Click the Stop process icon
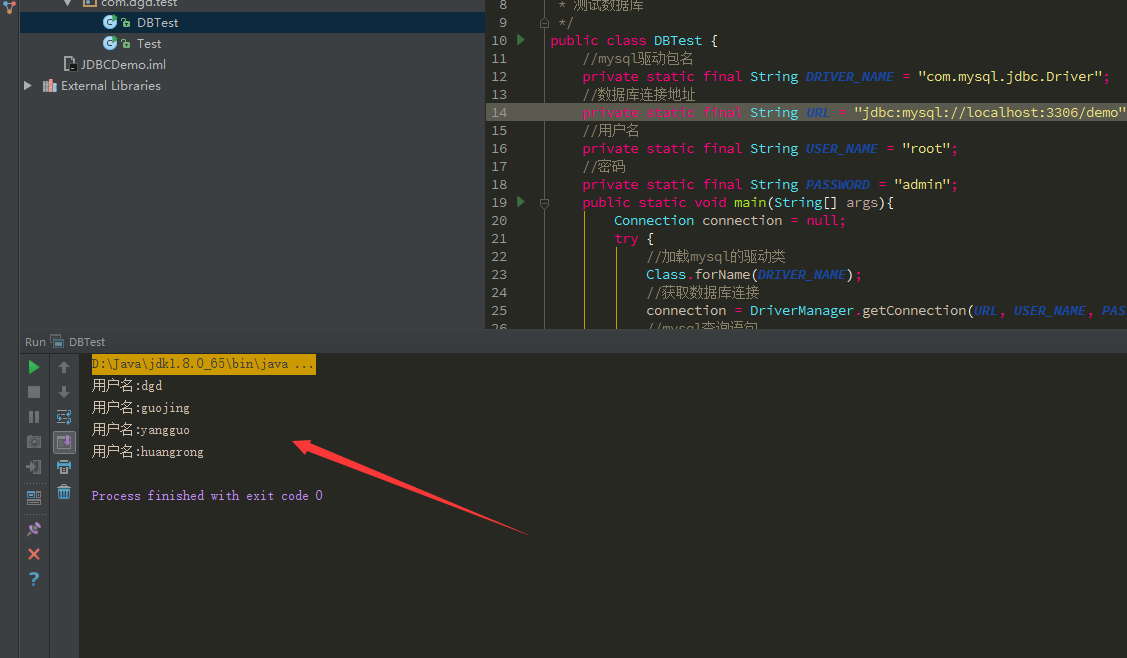Viewport: 1127px width, 658px height. pyautogui.click(x=33, y=391)
